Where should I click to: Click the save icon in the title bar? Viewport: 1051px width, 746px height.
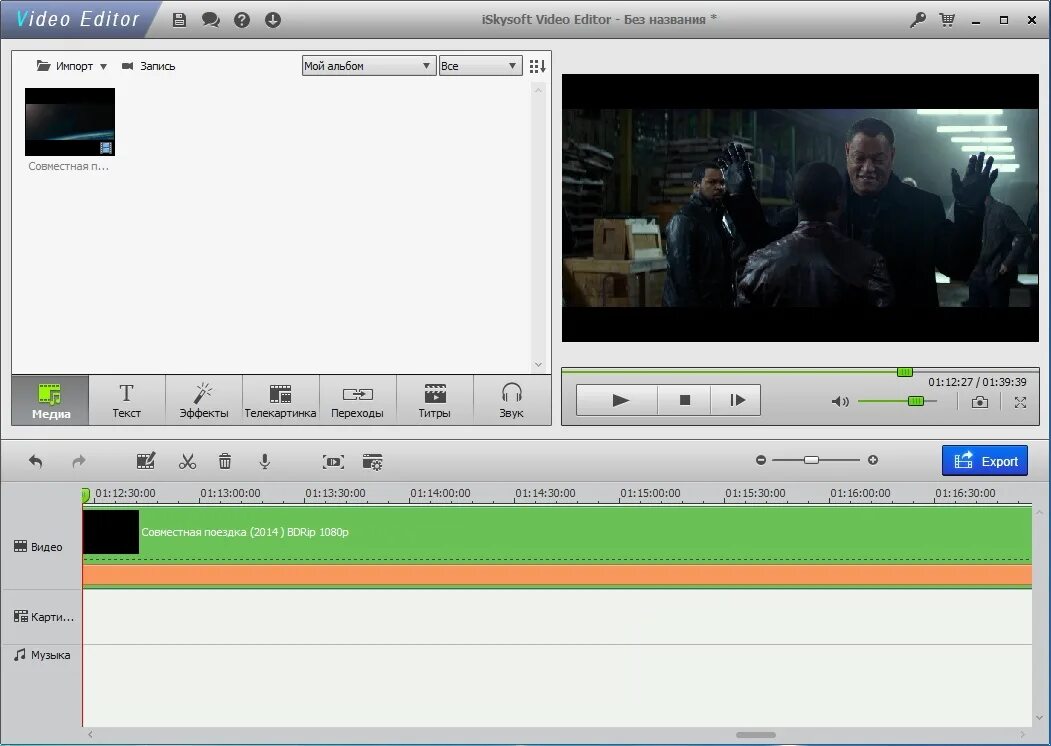178,19
